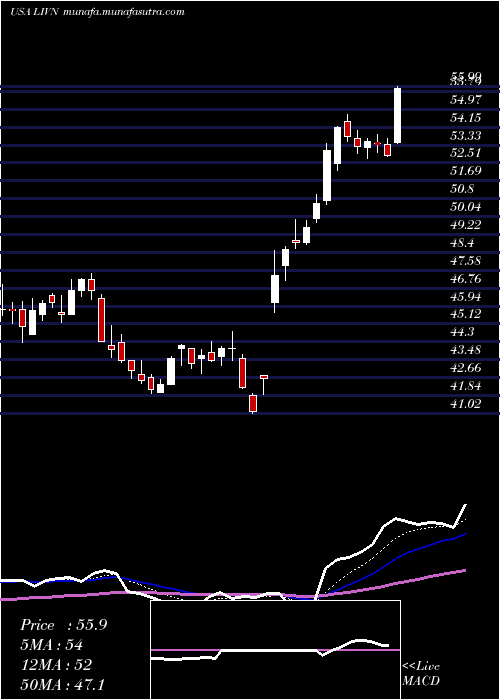Click the 48.4 price level label

pos(462,243)
